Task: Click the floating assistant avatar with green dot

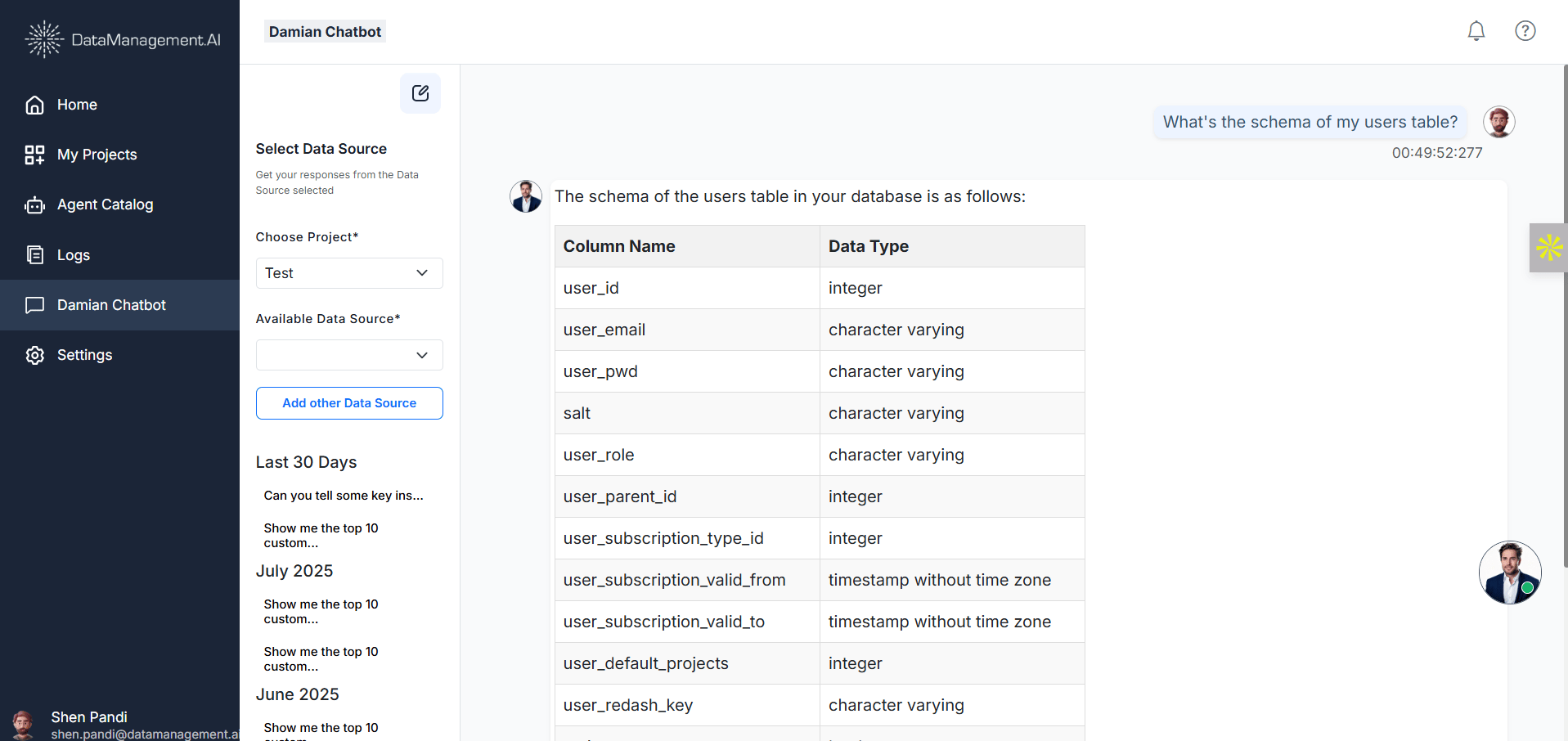Action: point(1509,573)
